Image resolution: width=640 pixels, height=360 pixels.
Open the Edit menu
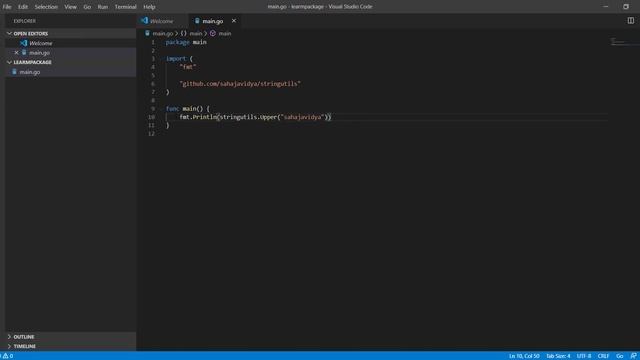[x=23, y=7]
